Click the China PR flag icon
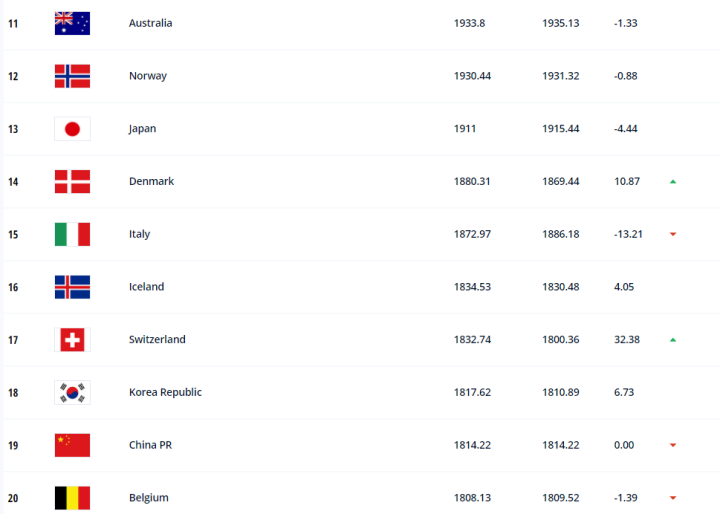The height and width of the screenshot is (514, 720). (72, 445)
